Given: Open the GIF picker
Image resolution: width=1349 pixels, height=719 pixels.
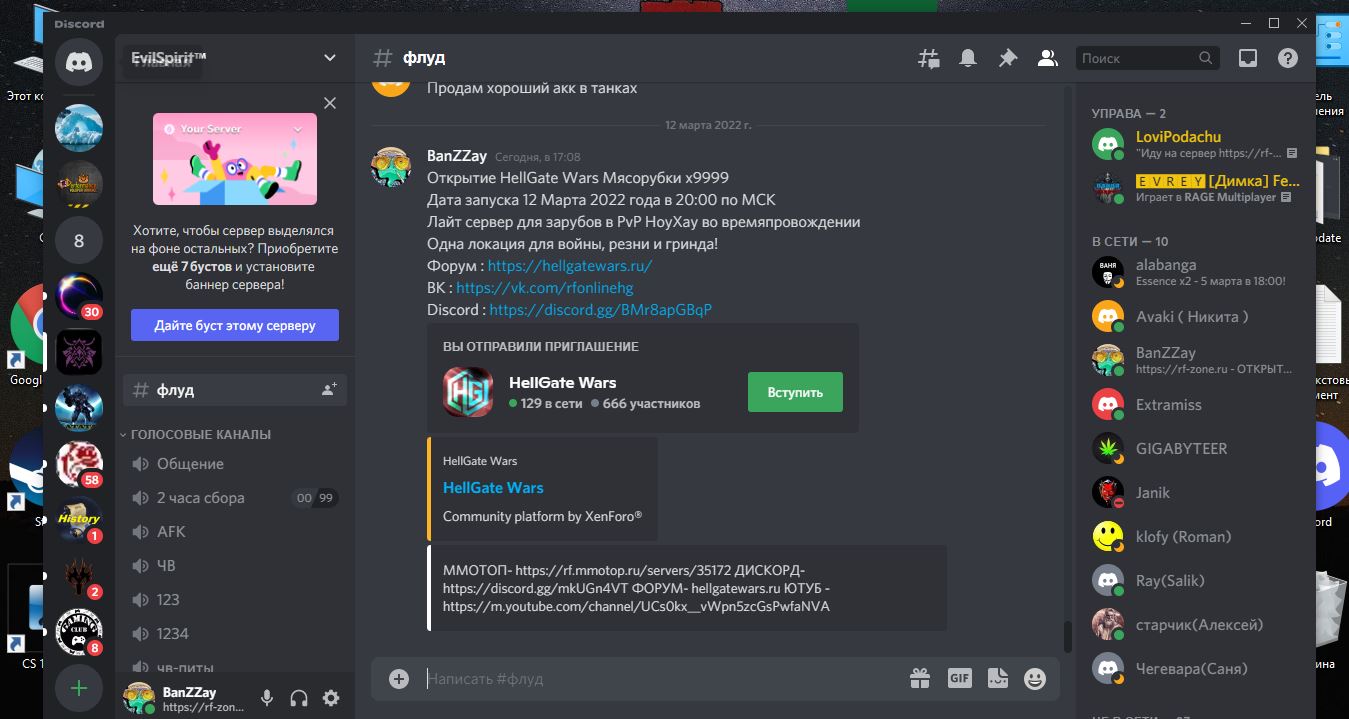Looking at the screenshot, I should (959, 679).
